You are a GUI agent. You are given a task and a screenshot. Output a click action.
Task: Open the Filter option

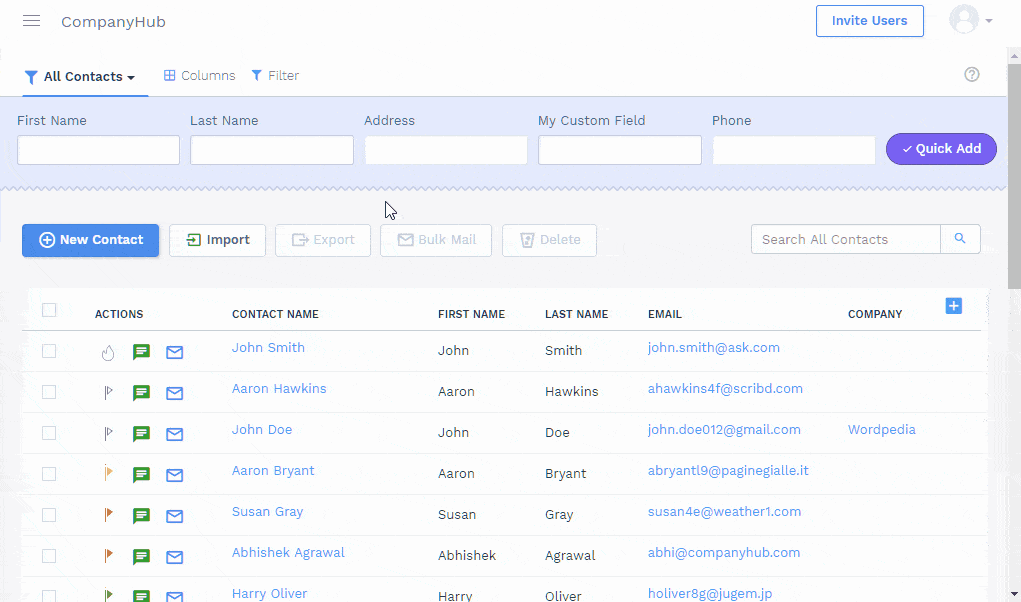(x=275, y=76)
